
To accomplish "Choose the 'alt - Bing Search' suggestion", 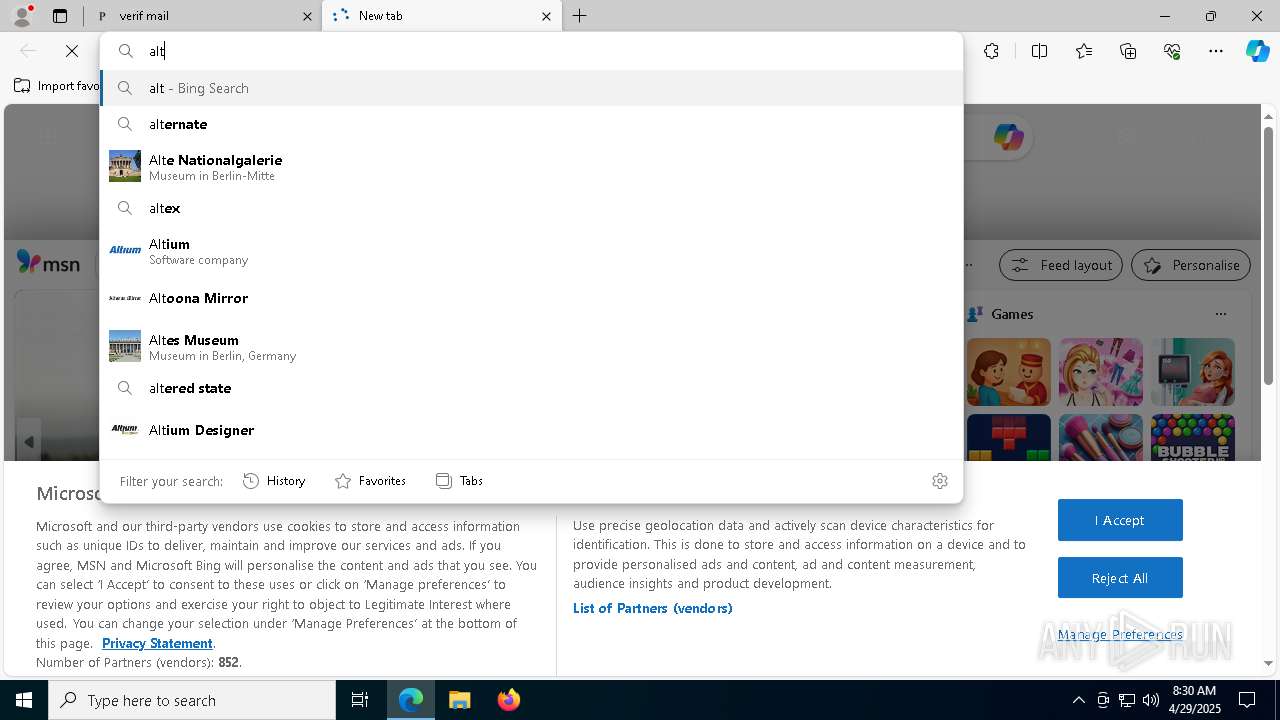I will (532, 88).
